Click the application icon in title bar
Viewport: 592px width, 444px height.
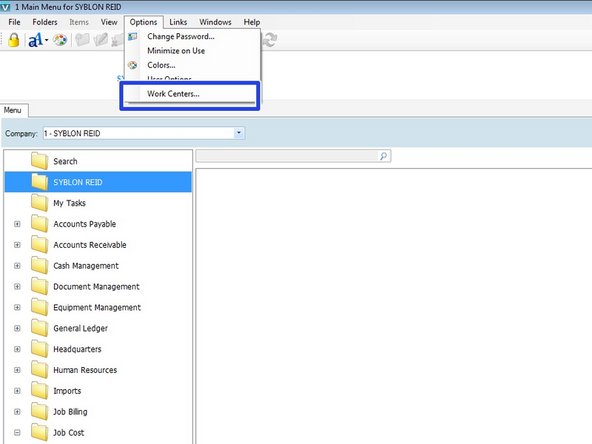click(5, 7)
